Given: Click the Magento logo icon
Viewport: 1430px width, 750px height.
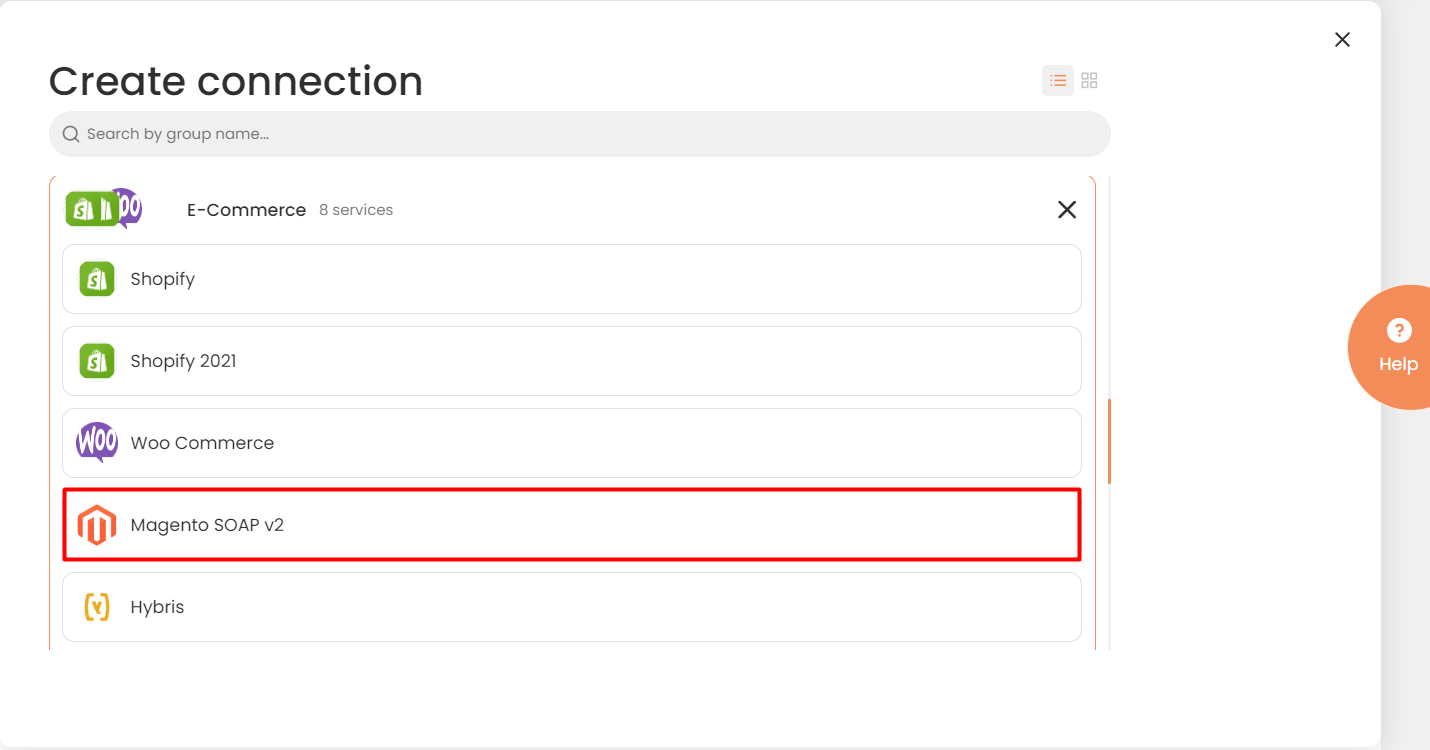Looking at the screenshot, I should 97,525.
